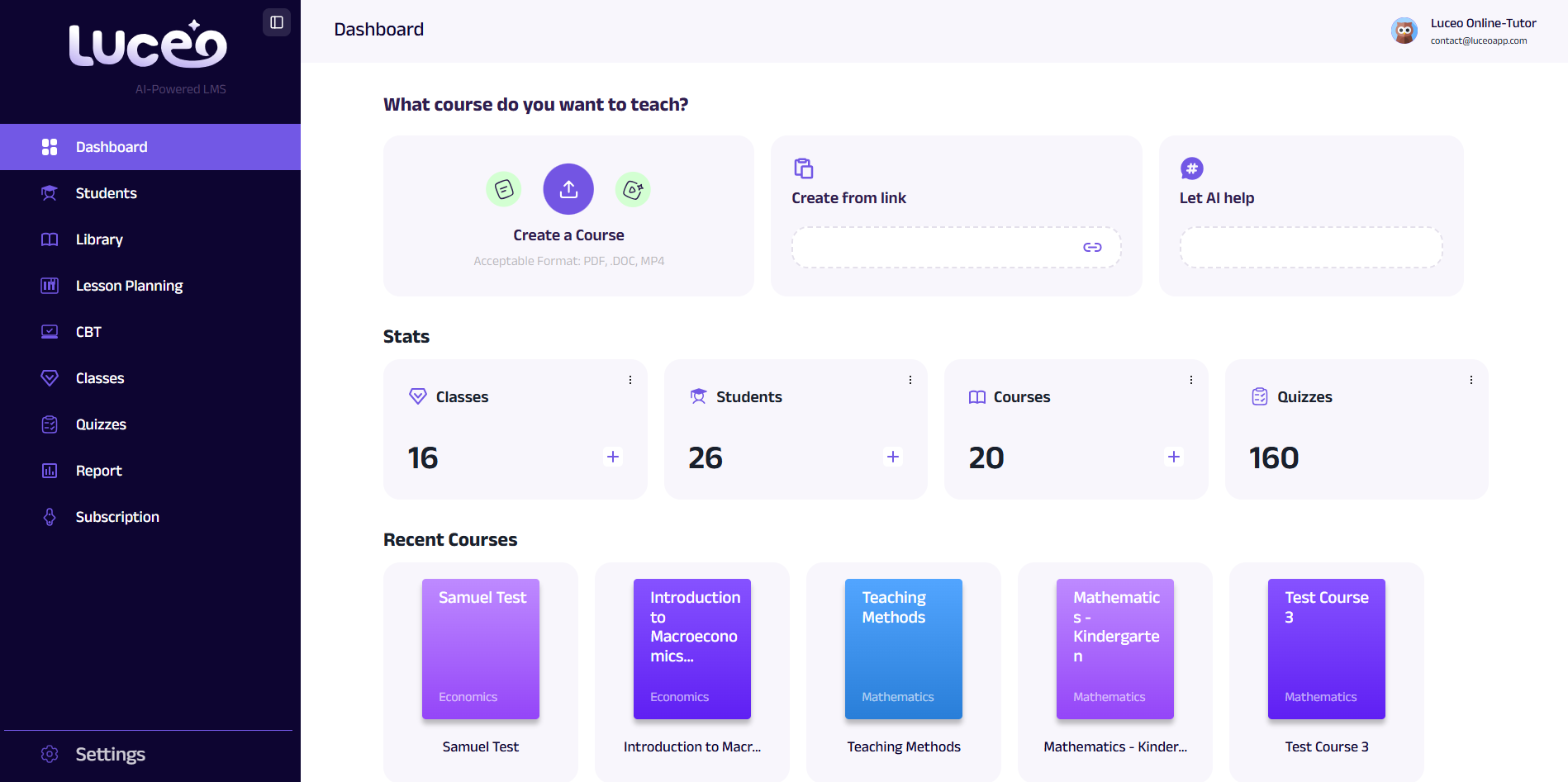Go to the CBT section
The width and height of the screenshot is (1568, 782).
coord(88,331)
